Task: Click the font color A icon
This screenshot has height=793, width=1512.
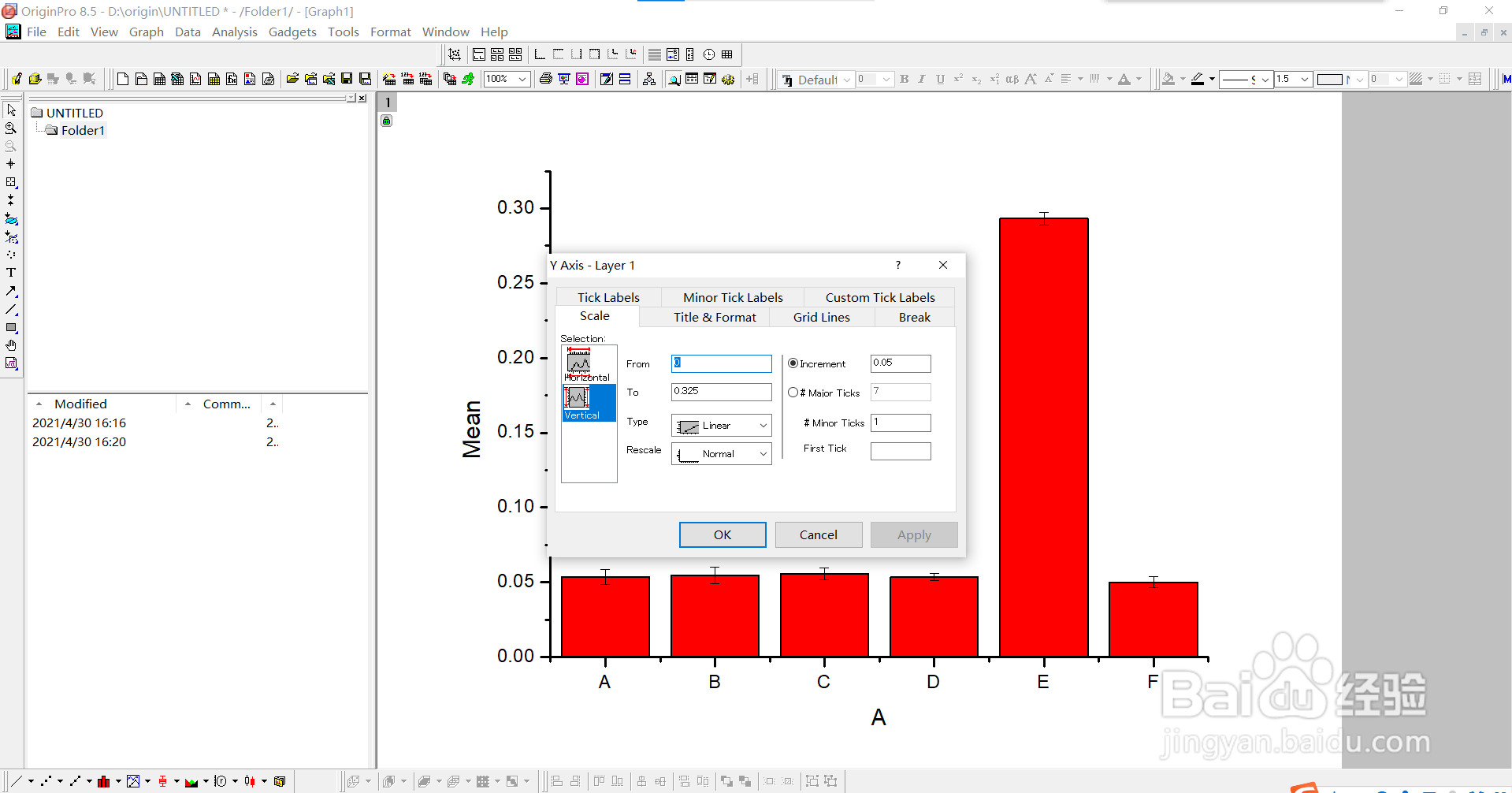Action: point(1124,79)
